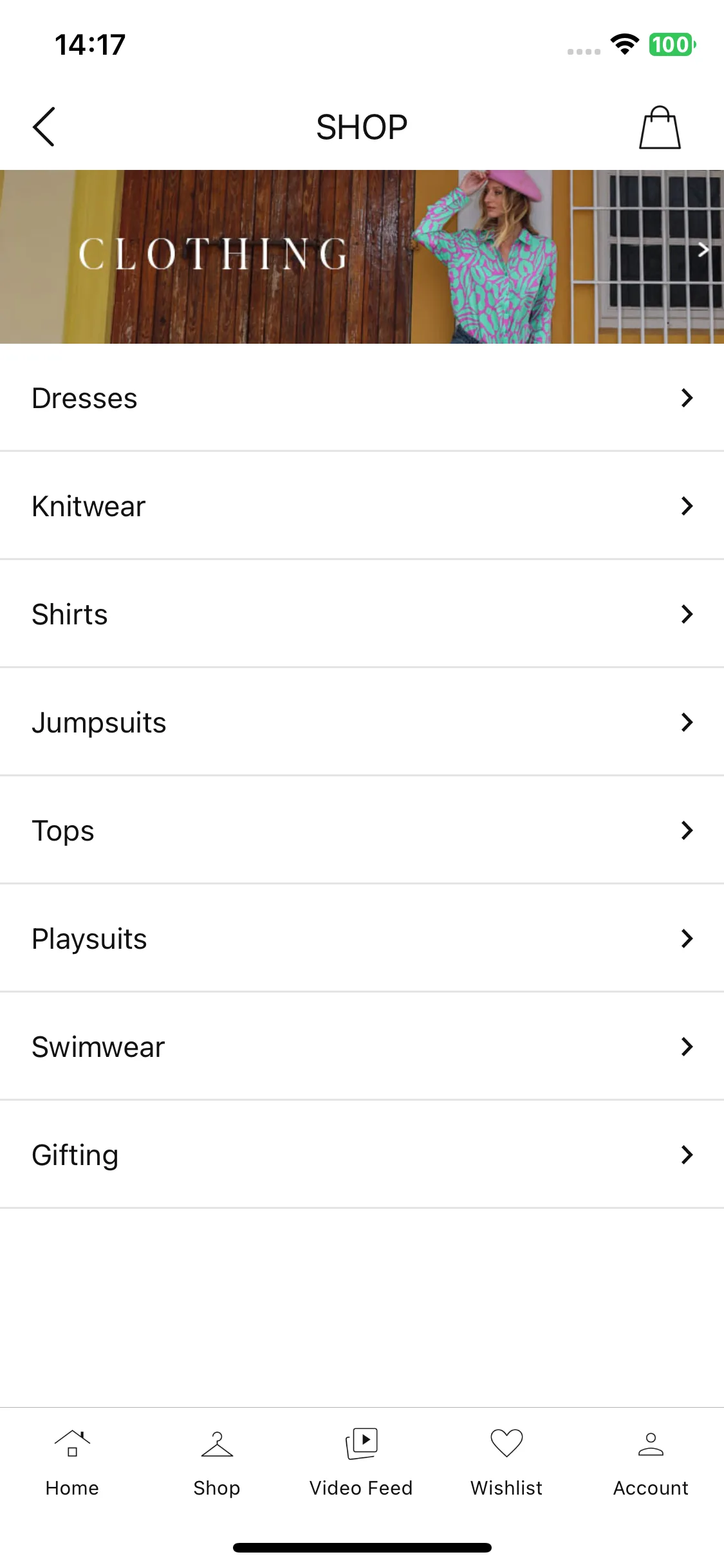Expand the Dresses category chevron
Image resolution: width=724 pixels, height=1568 pixels.
click(687, 398)
